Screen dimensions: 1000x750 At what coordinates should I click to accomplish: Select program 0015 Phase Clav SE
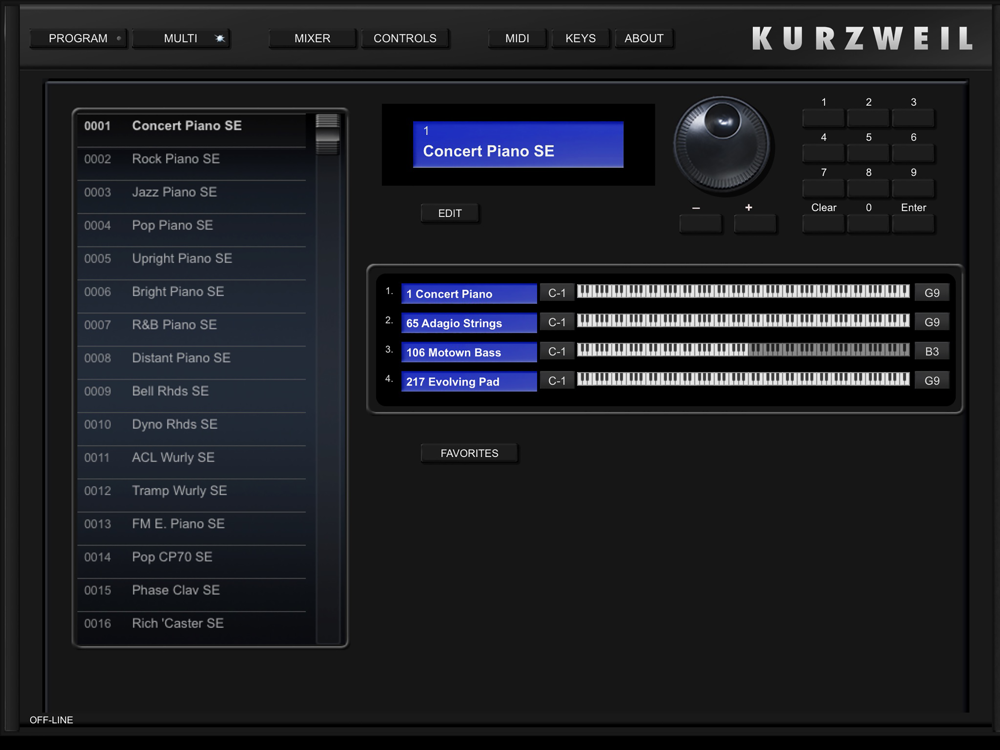191,595
